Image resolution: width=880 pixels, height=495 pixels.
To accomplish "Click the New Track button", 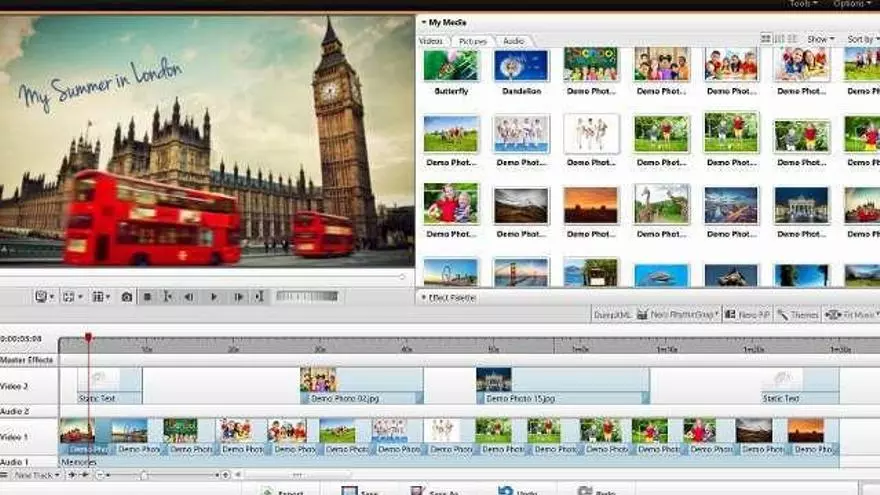I will [34, 475].
